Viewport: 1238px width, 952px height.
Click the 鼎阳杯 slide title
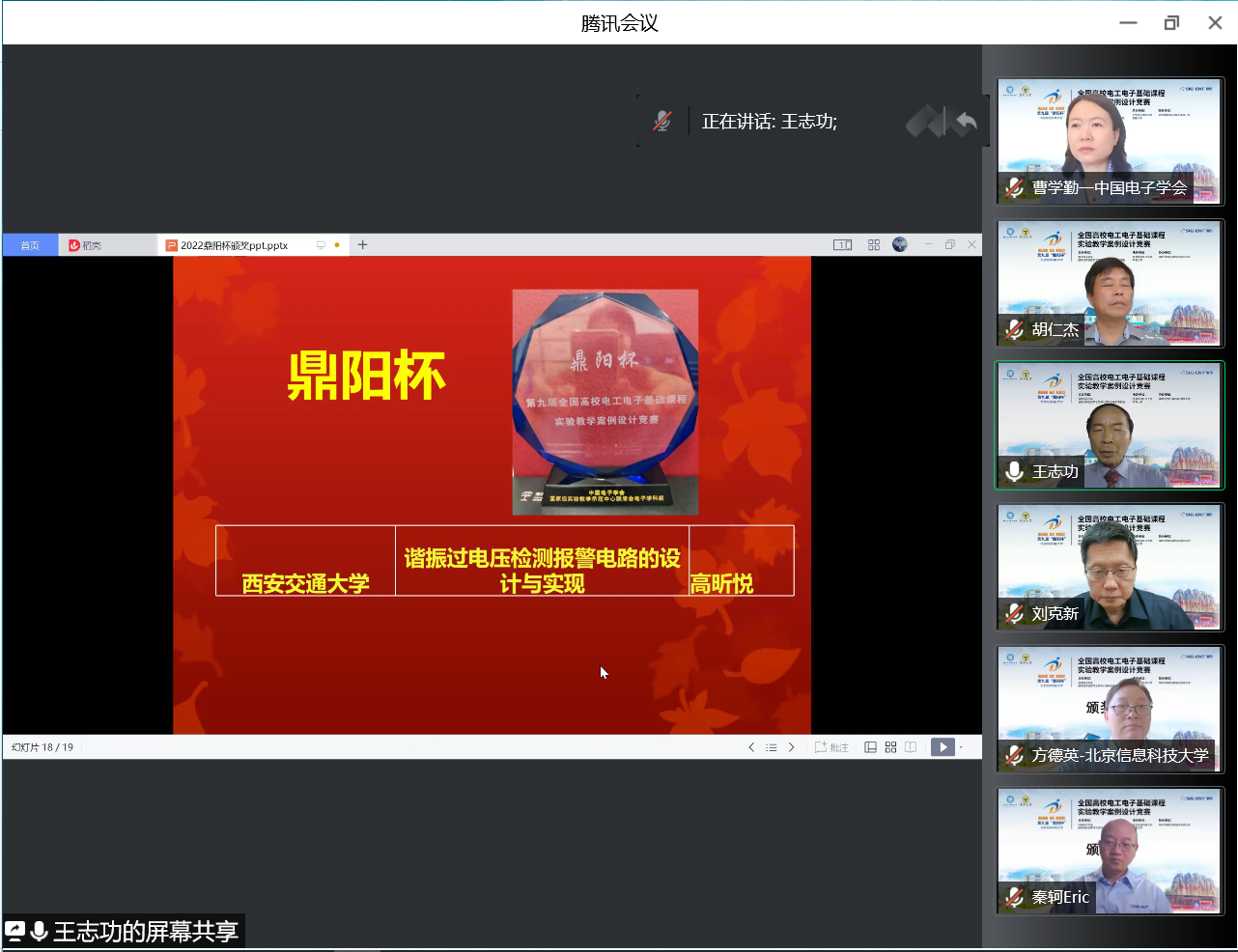click(x=367, y=376)
